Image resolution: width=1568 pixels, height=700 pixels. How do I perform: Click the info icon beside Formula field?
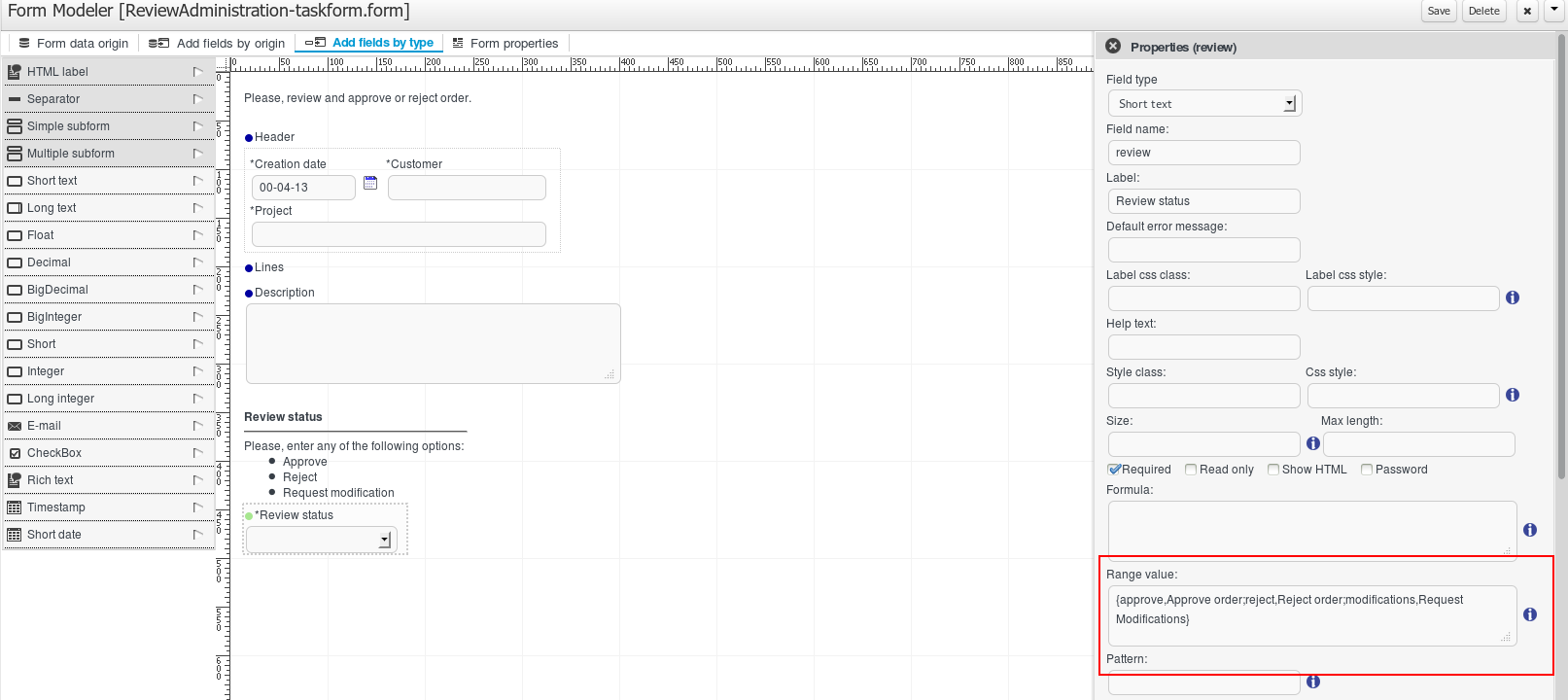(1529, 530)
